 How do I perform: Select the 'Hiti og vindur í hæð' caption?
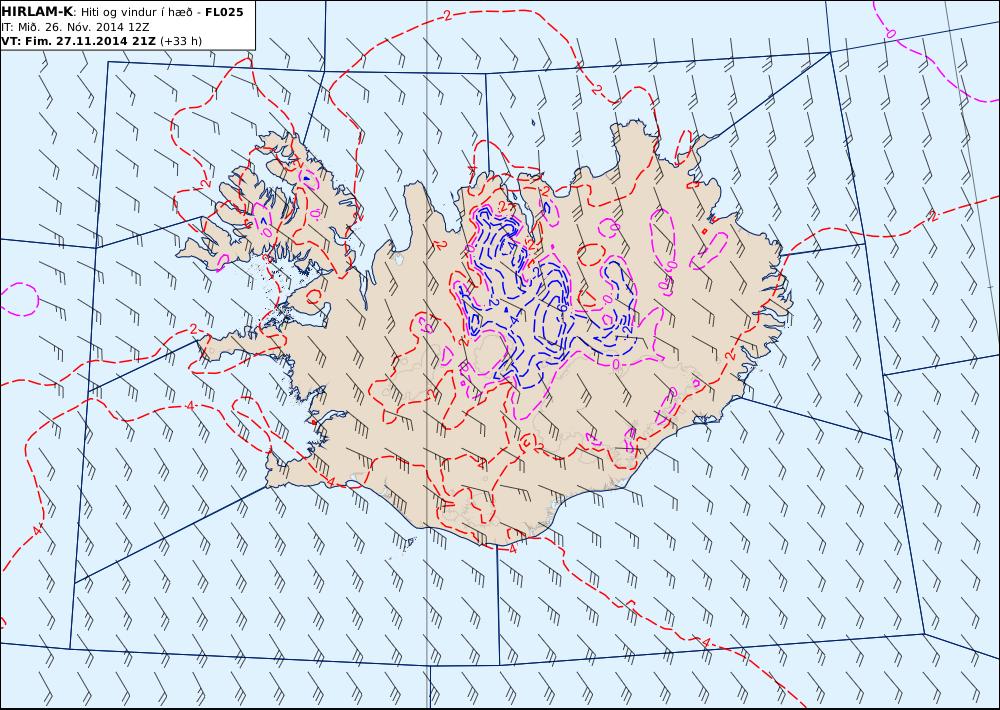coord(136,12)
